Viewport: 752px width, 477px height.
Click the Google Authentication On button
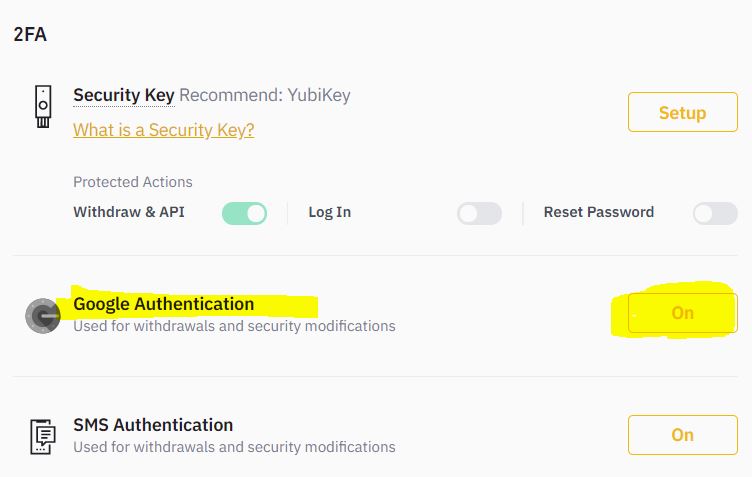click(682, 313)
